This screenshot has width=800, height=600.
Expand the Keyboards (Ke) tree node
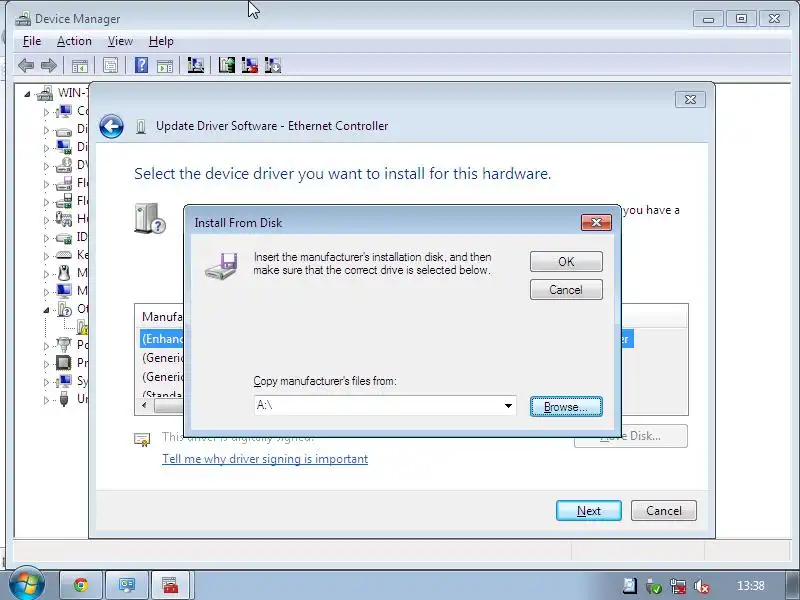[x=46, y=256]
